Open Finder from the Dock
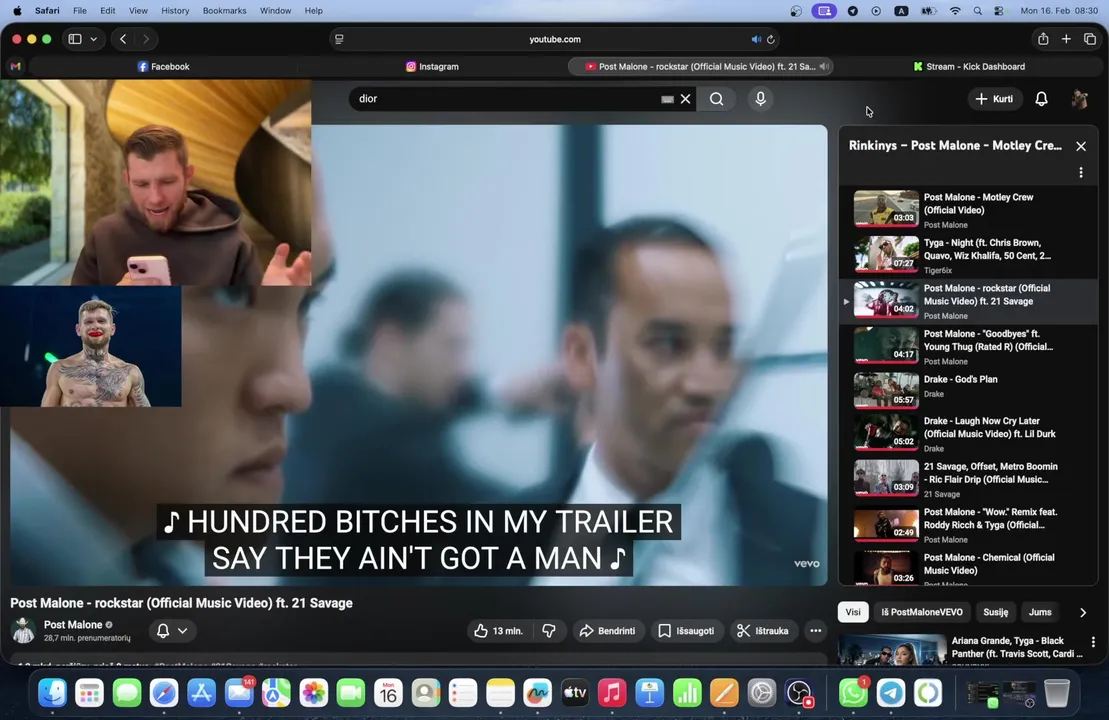This screenshot has height=720, width=1109. [x=52, y=693]
